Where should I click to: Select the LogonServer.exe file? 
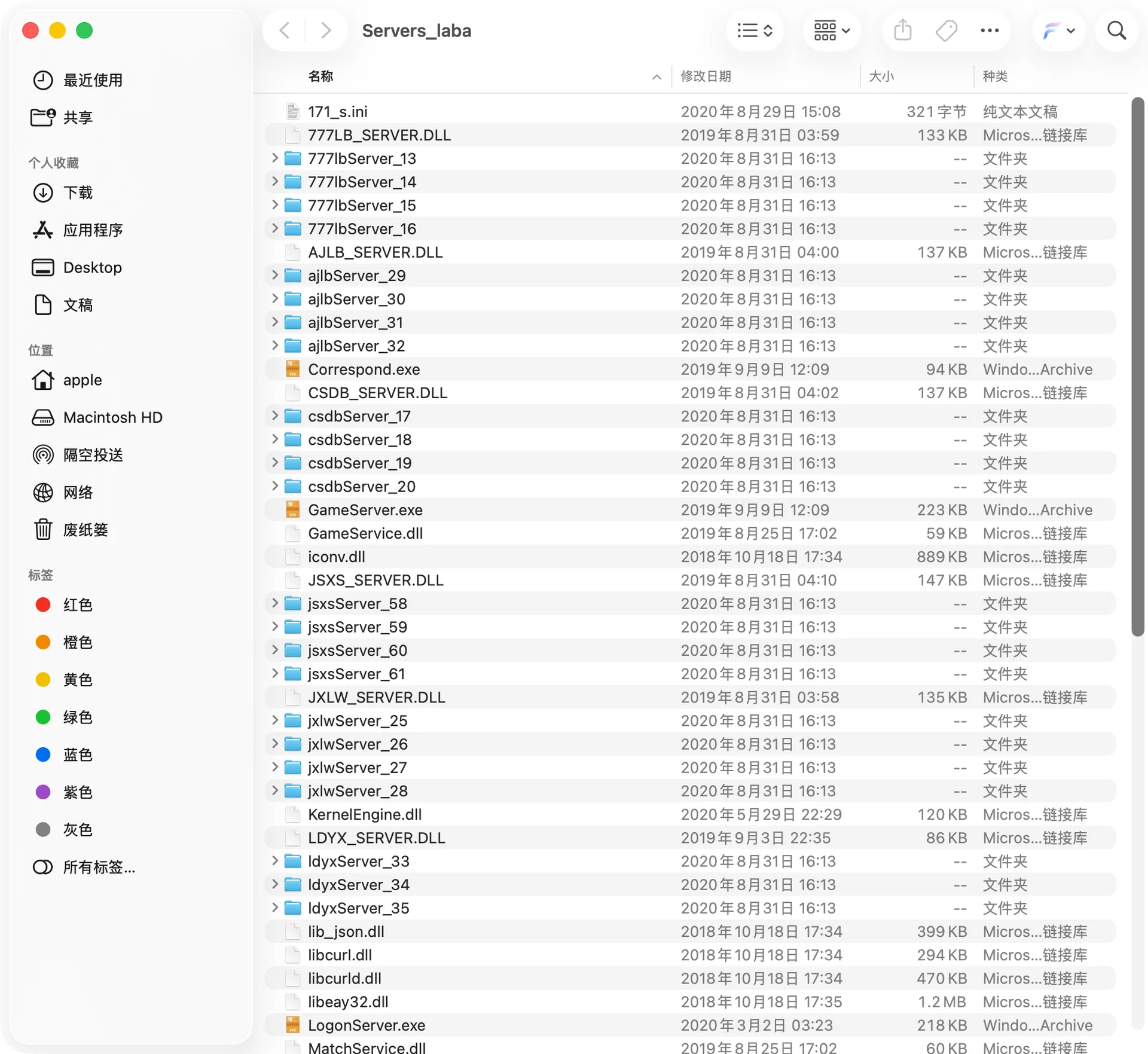[x=690, y=1025]
